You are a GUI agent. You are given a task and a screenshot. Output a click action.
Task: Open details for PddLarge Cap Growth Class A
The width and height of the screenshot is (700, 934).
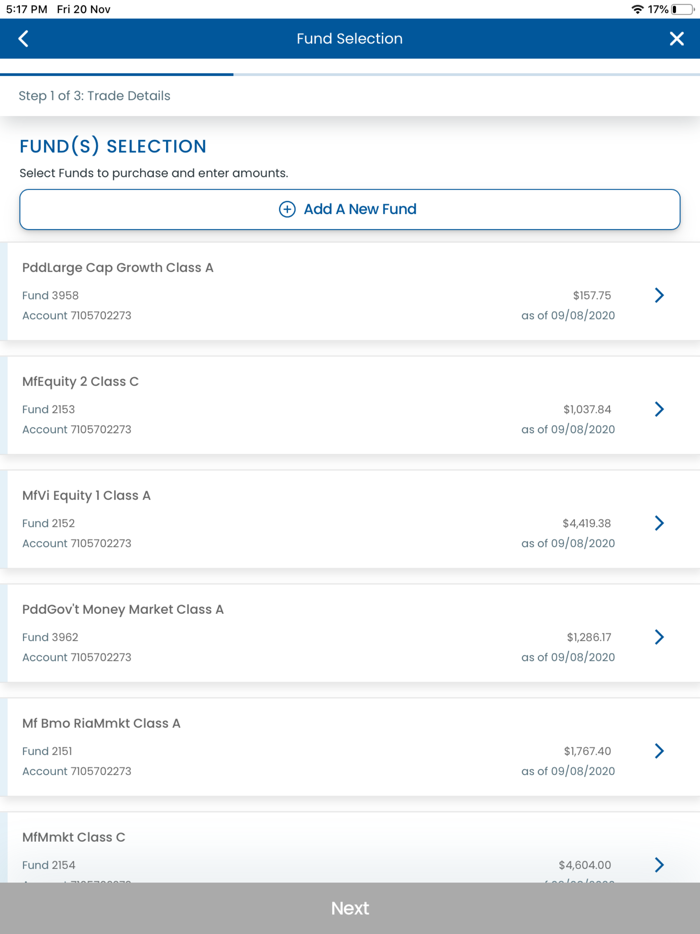tap(658, 295)
